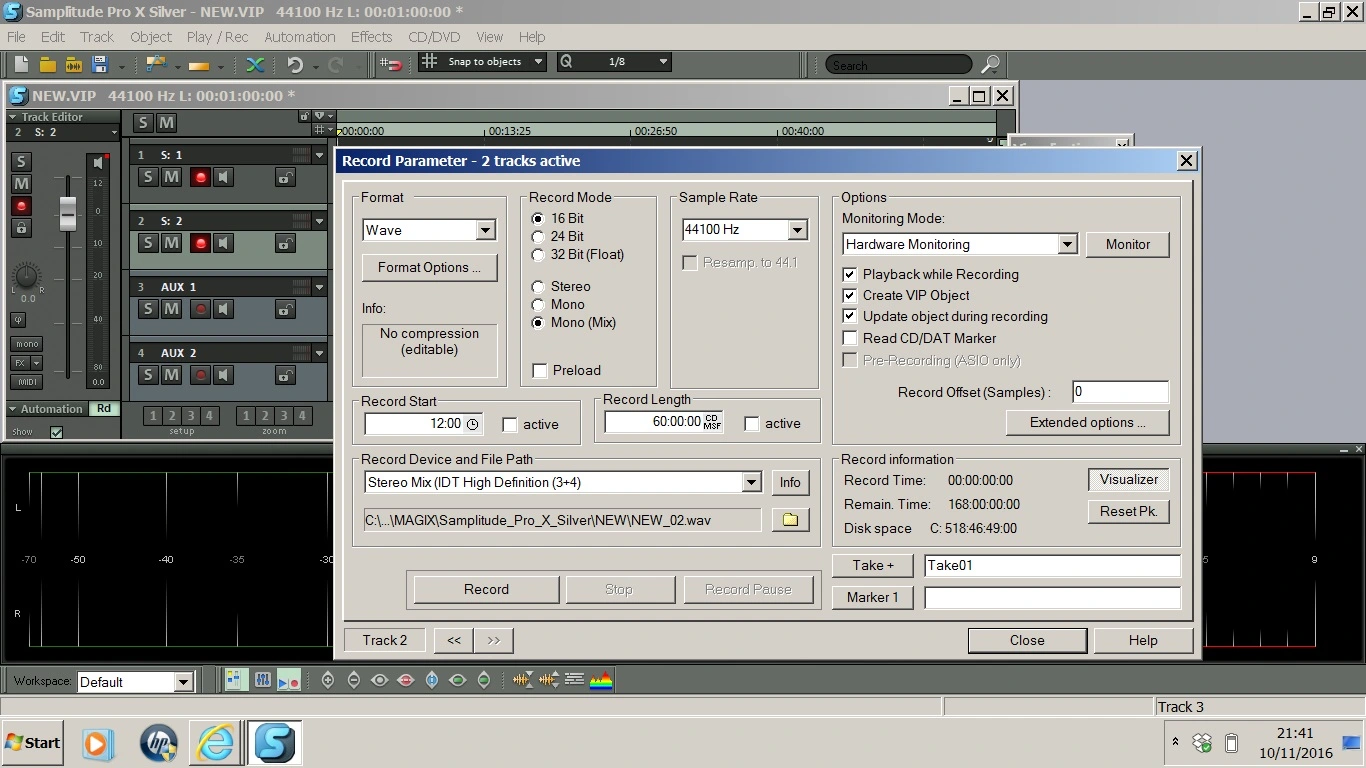Arm track S: 1 for recording
Screen dimensions: 1366x768
[201, 177]
